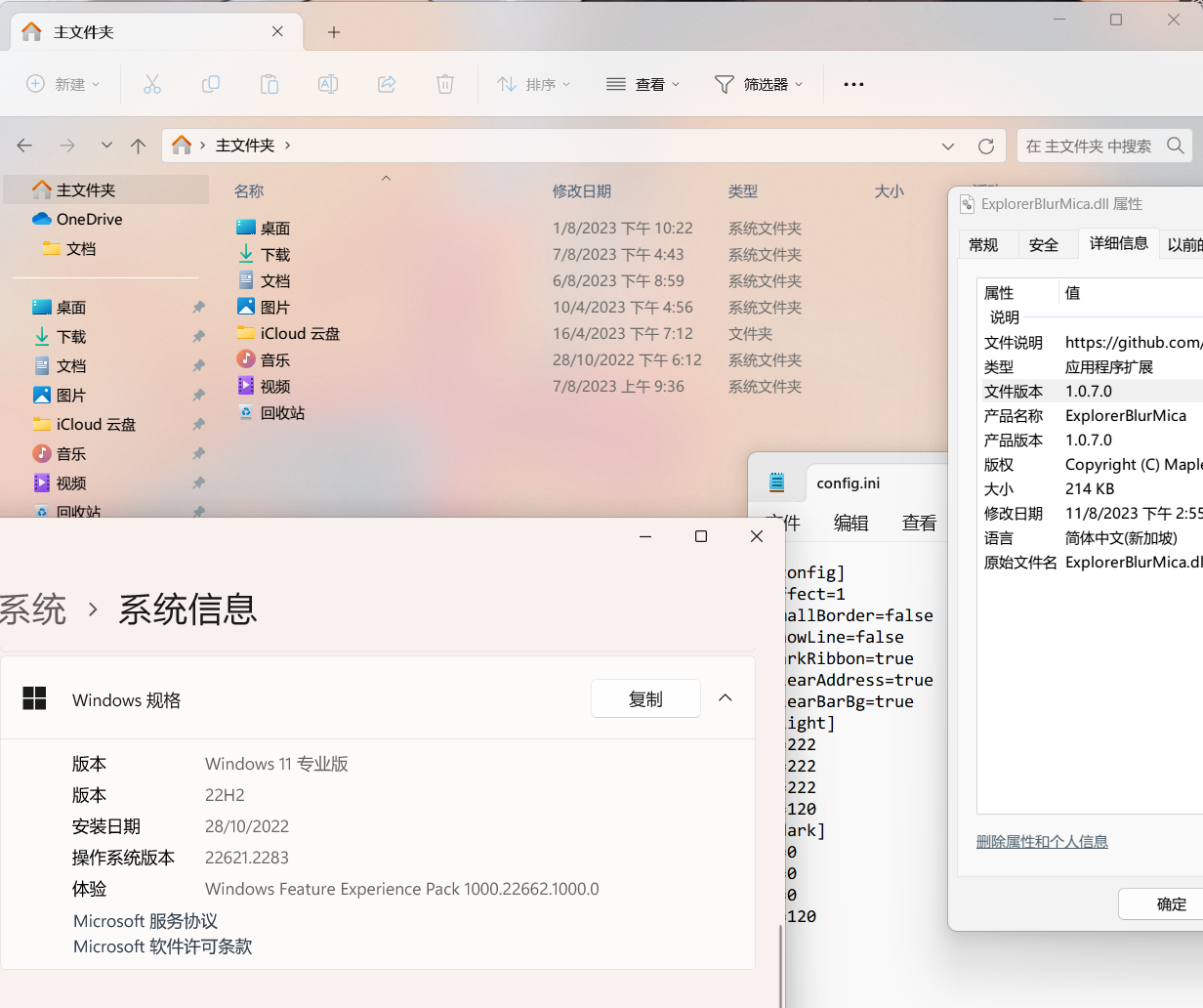Collapse the Windows 规格 section
This screenshot has width=1203, height=1008.
[725, 697]
